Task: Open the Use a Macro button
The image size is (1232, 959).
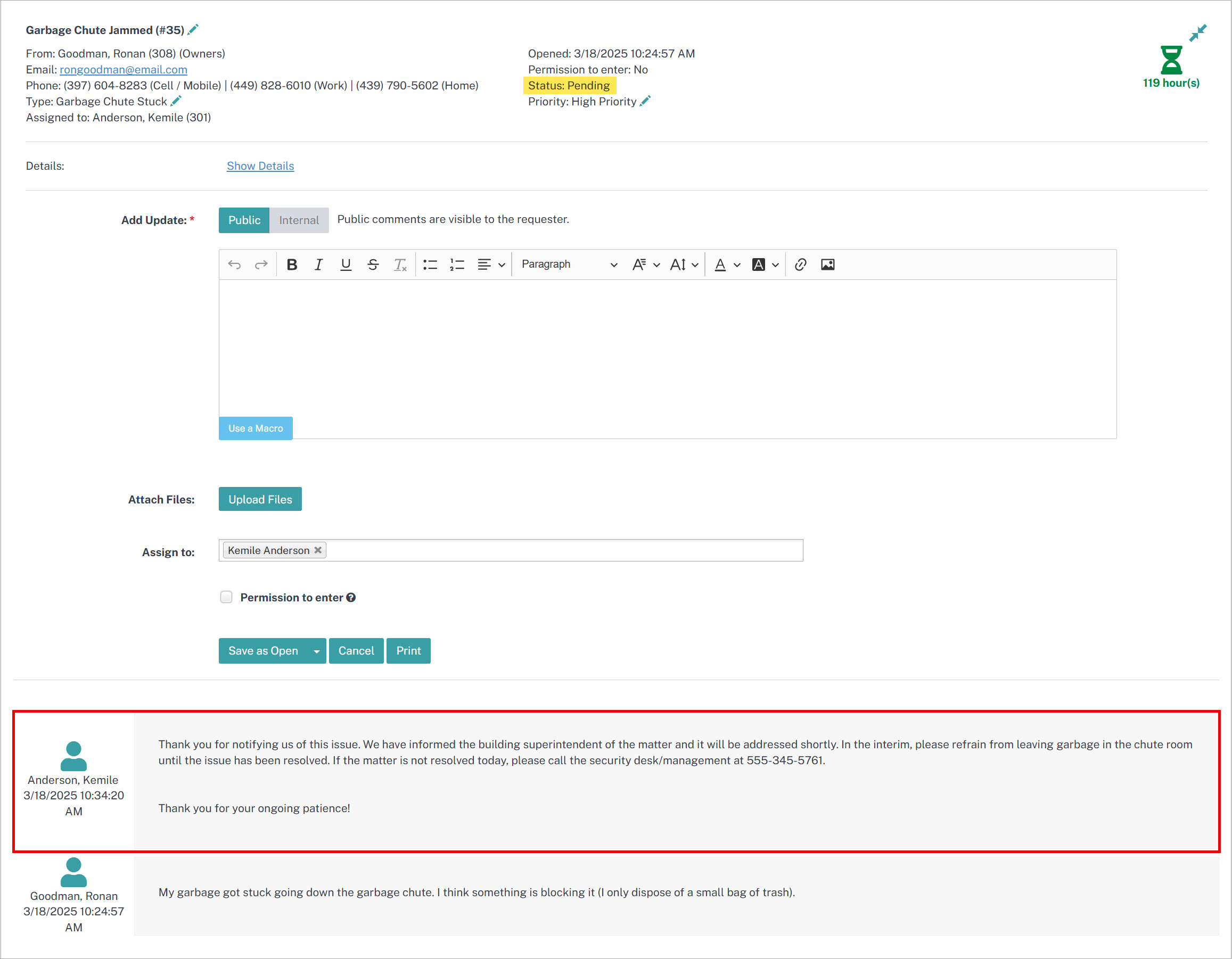Action: coord(256,428)
